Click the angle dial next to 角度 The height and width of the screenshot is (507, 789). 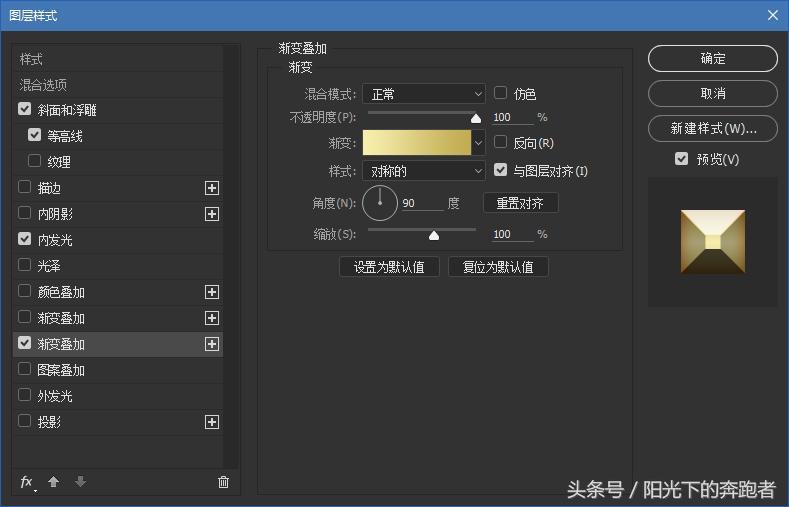(x=380, y=203)
